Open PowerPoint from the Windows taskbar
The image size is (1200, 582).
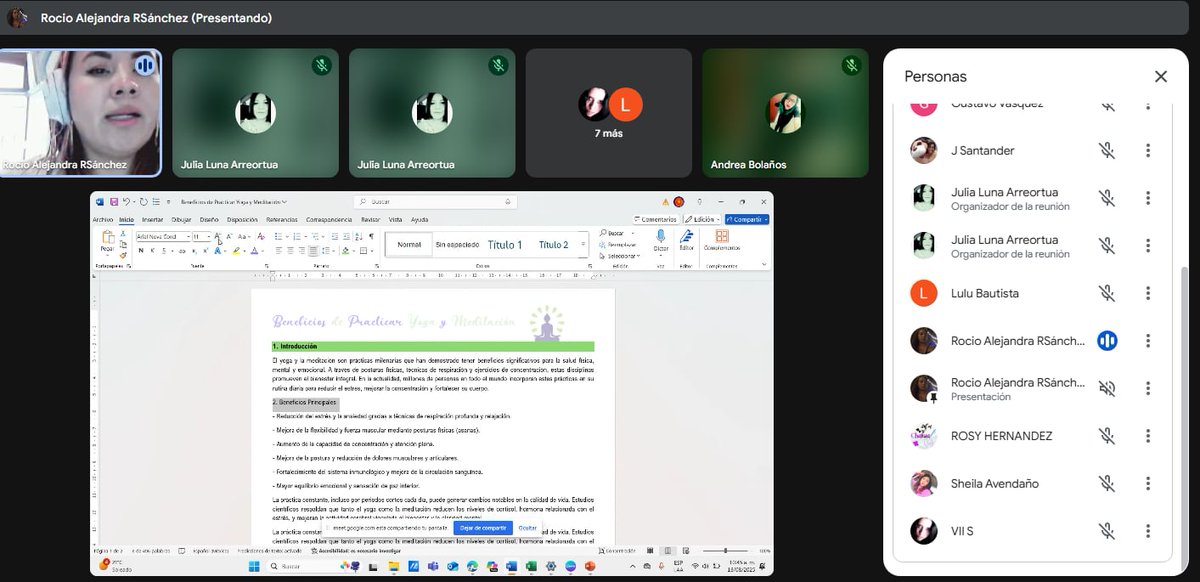[590, 566]
